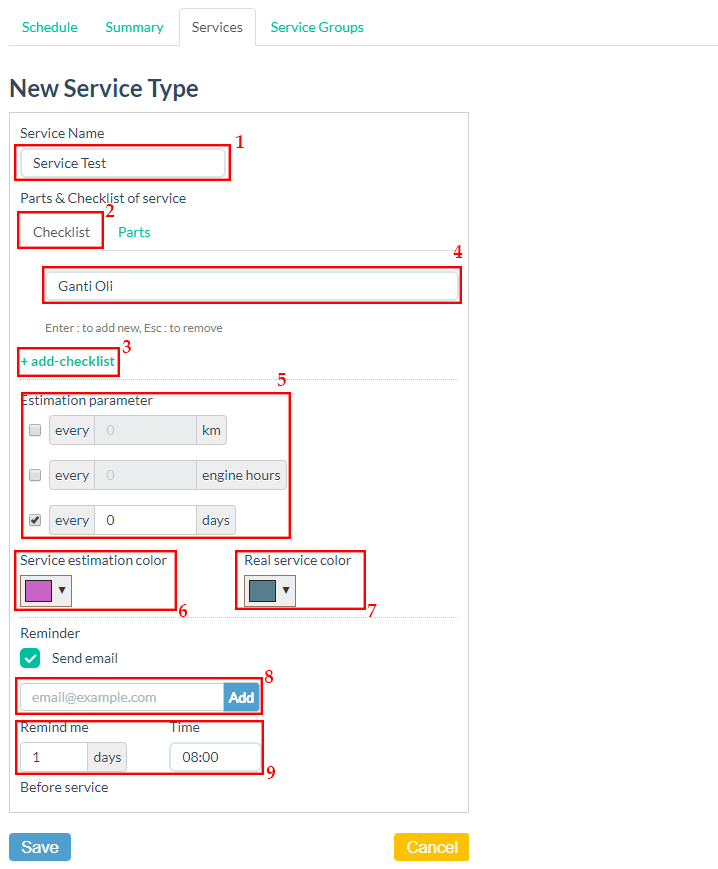Click the reminder Time field showing 08:00
718x869 pixels.
(x=215, y=757)
